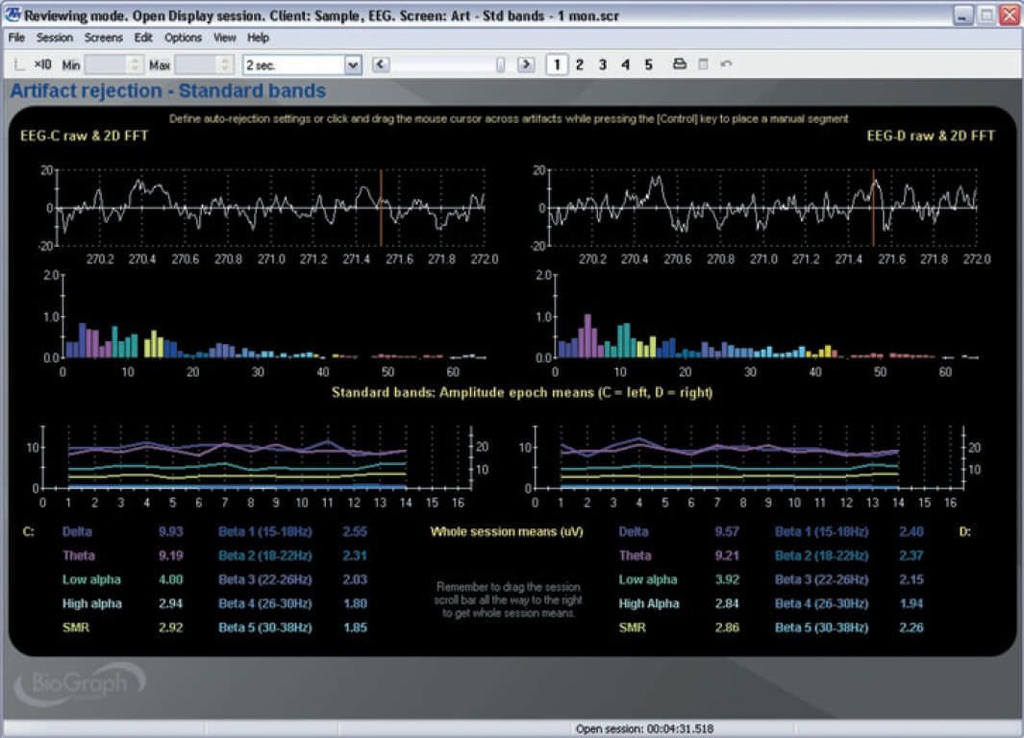
Task: Switch to screen page 2
Action: click(x=579, y=65)
